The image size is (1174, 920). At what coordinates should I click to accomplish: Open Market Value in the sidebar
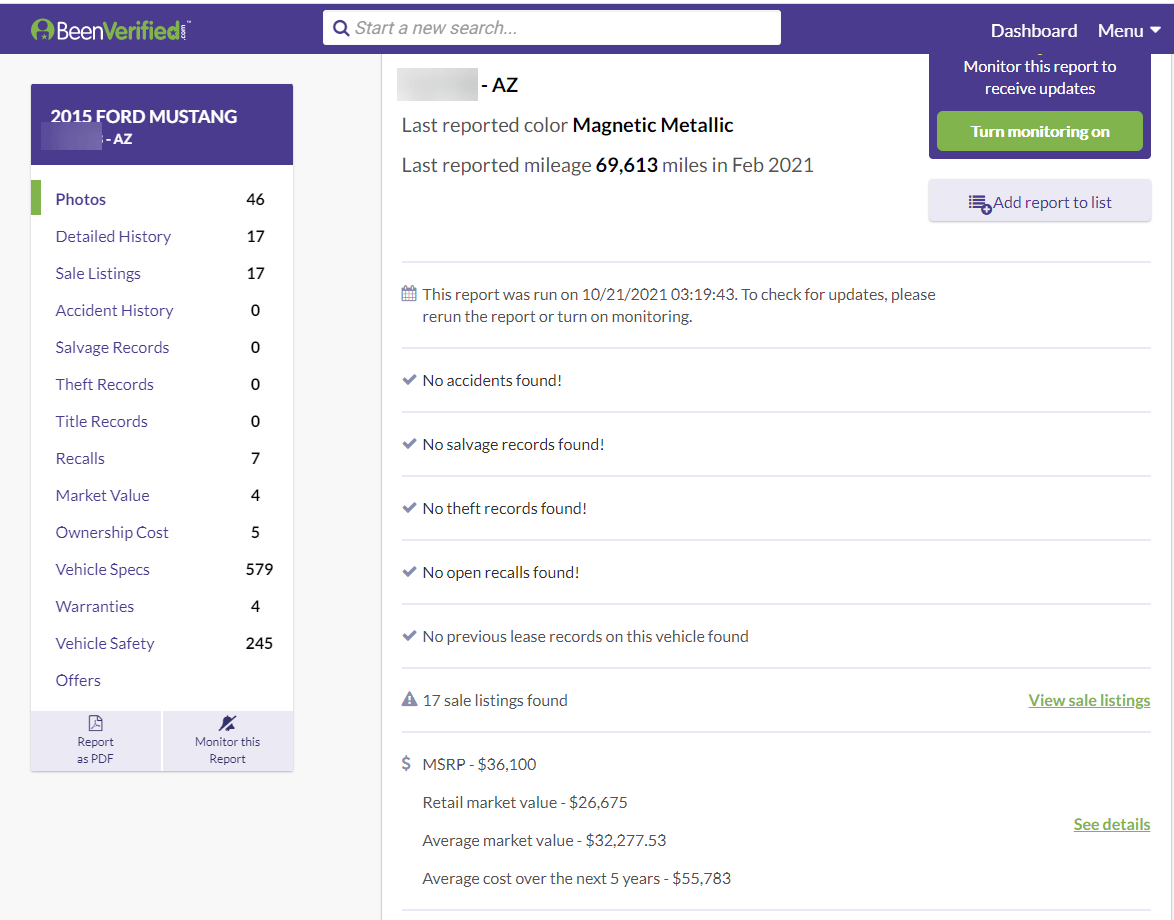[102, 495]
